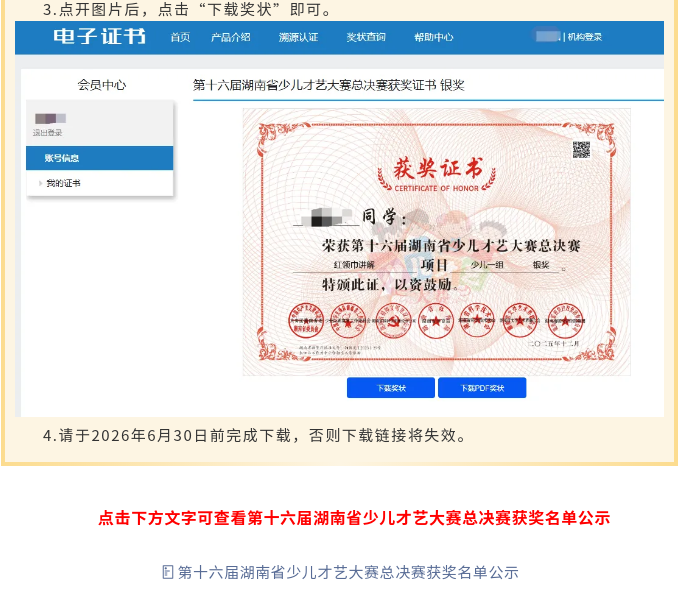The image size is (680, 594).
Task: Click the 电子证书 site logo
Action: 99,37
